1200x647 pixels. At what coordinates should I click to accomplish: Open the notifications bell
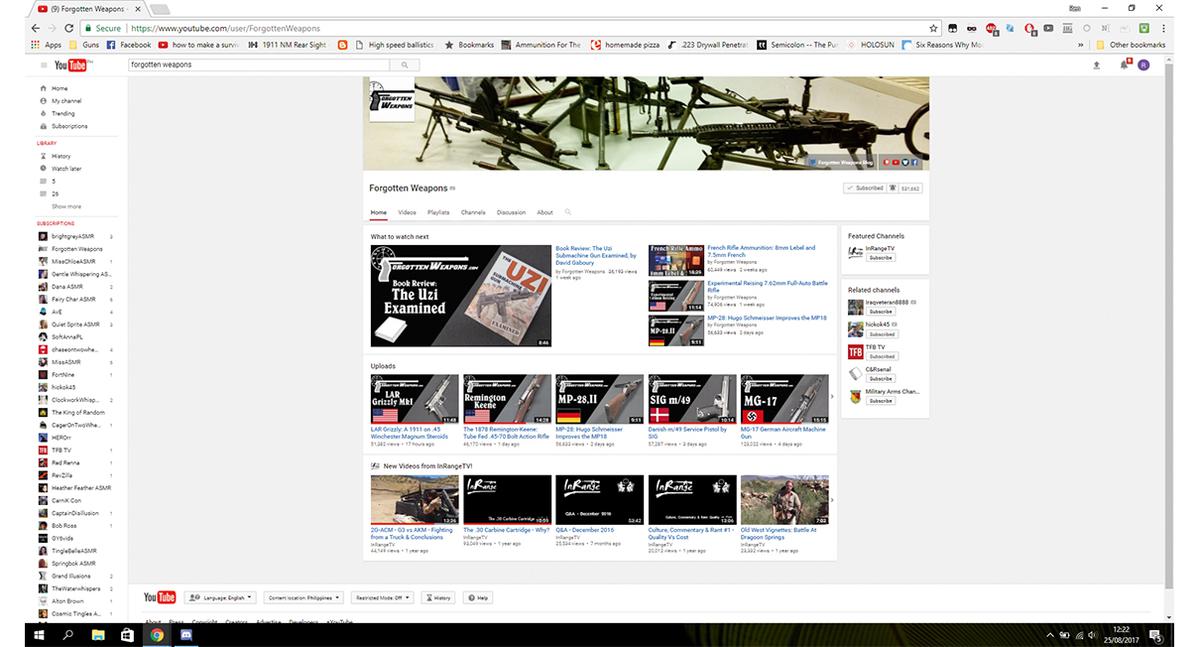1125,65
